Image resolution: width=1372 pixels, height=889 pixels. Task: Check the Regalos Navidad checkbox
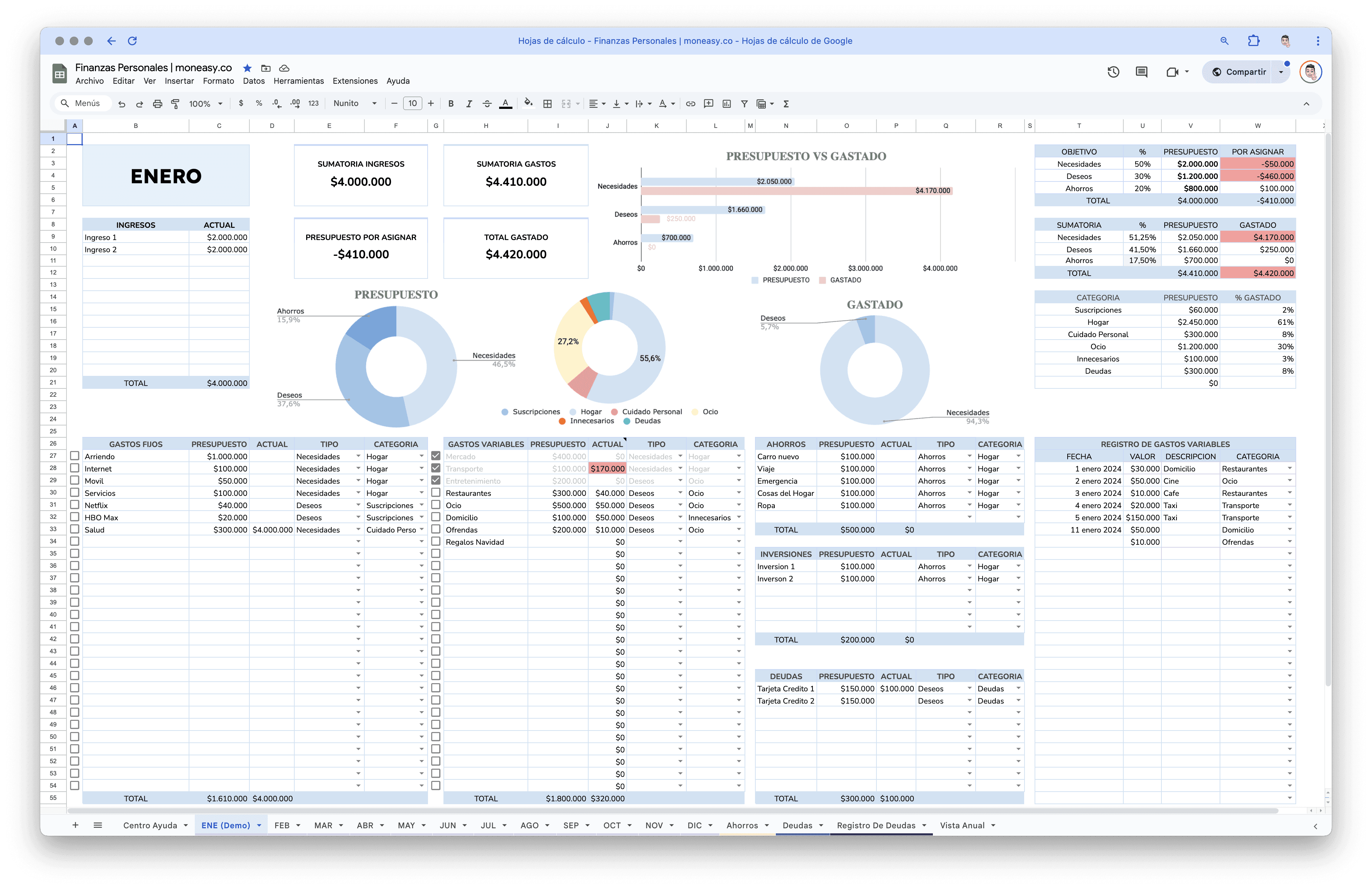pos(436,542)
